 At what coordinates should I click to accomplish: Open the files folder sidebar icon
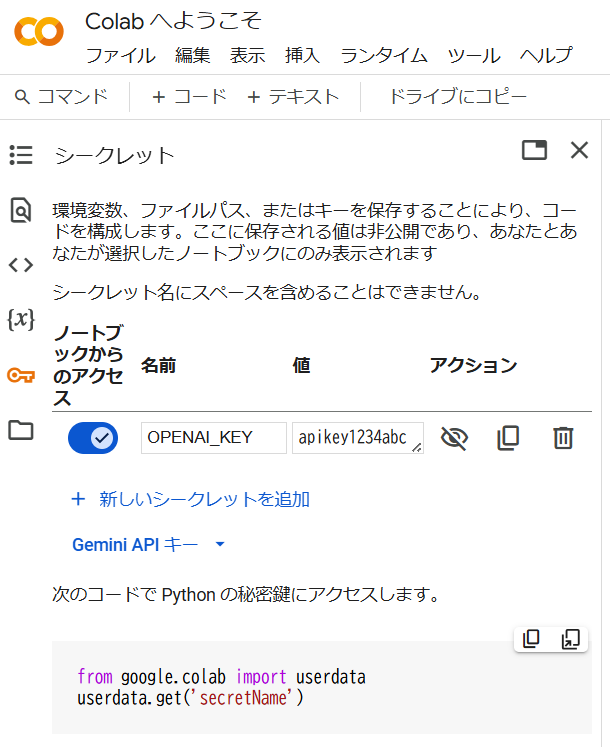coord(21,430)
